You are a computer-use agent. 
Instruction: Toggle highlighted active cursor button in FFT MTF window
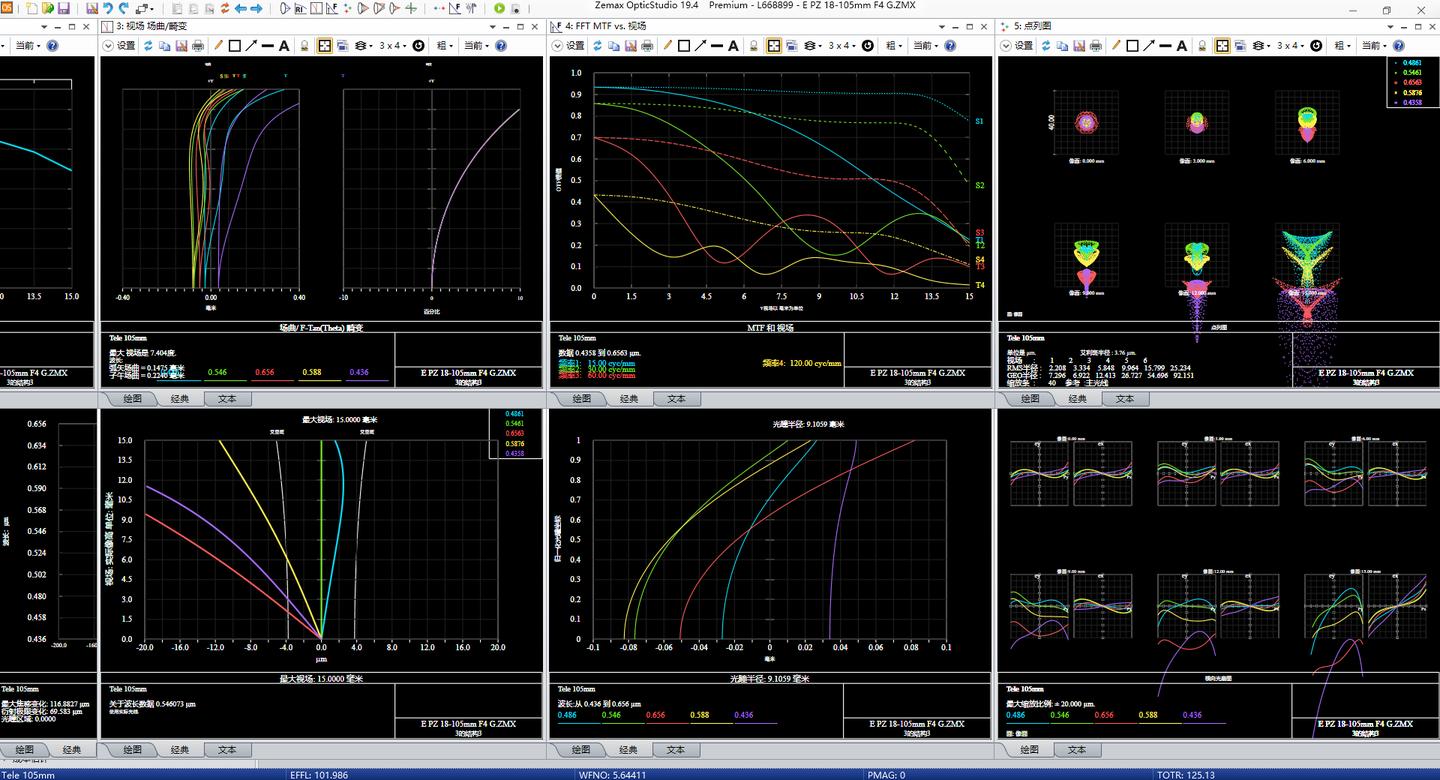tap(774, 46)
